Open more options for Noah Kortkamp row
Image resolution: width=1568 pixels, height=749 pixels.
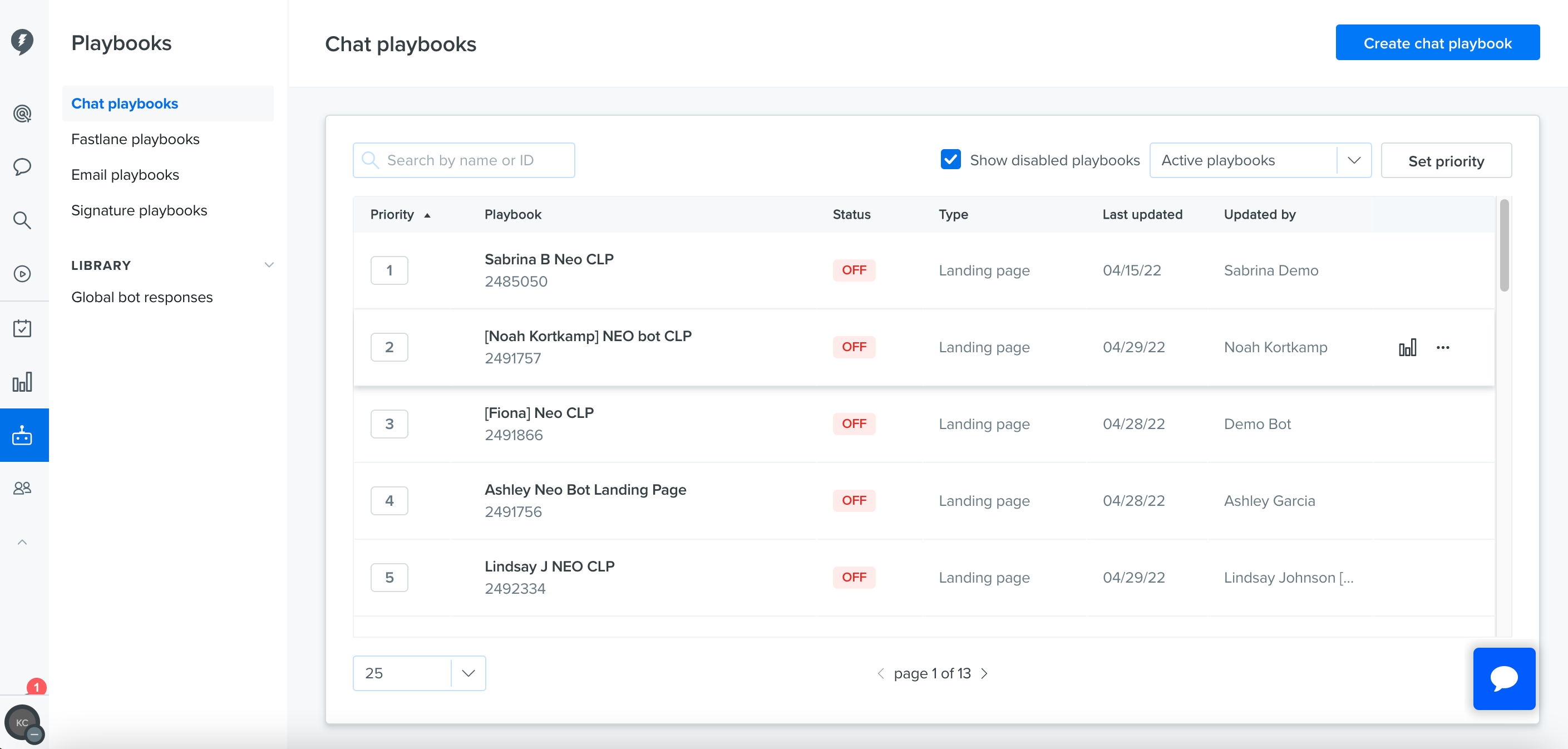(x=1443, y=347)
